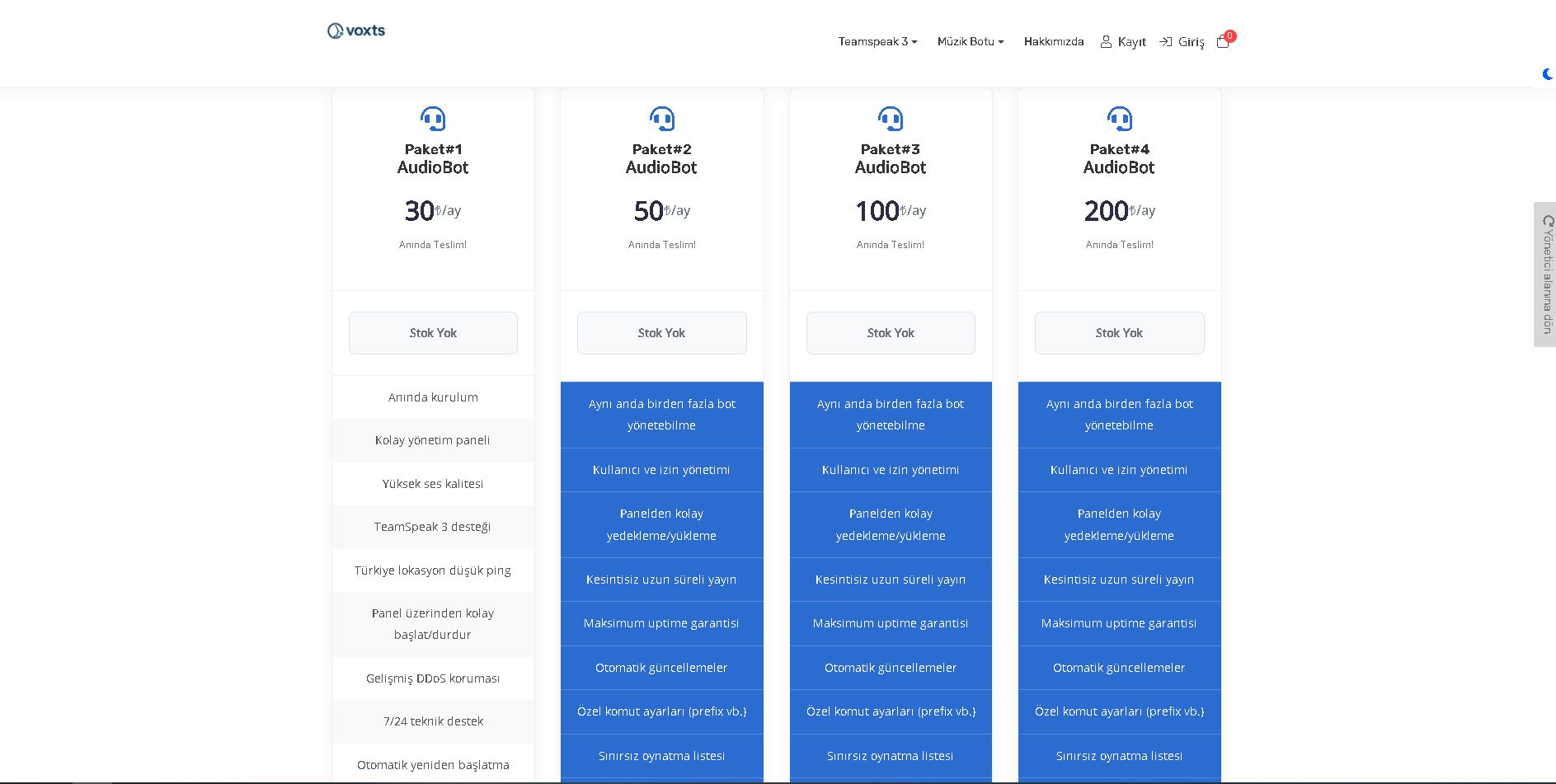Click Yüksek ses kalitesi feature row
Image resolution: width=1556 pixels, height=784 pixels.
point(433,484)
